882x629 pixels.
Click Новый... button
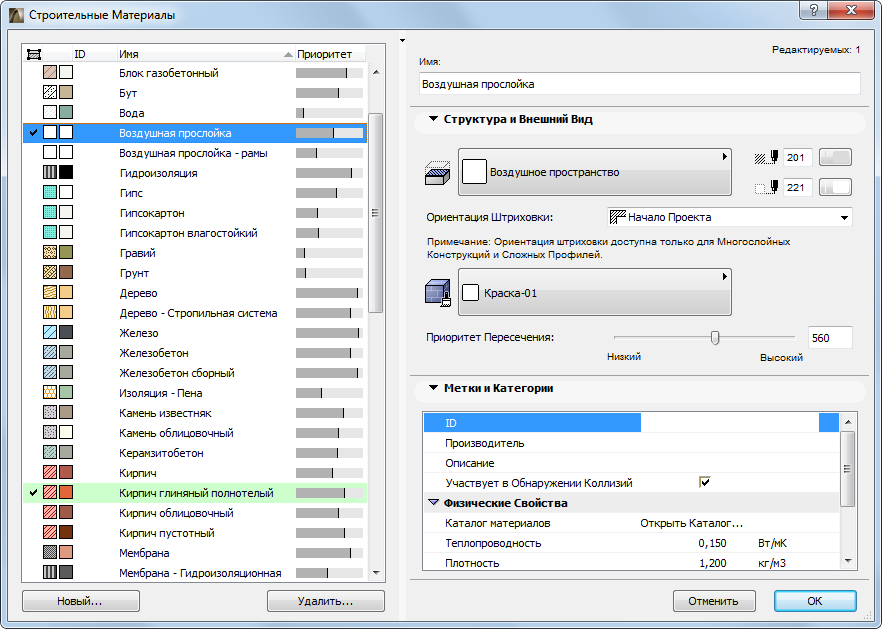pos(80,601)
